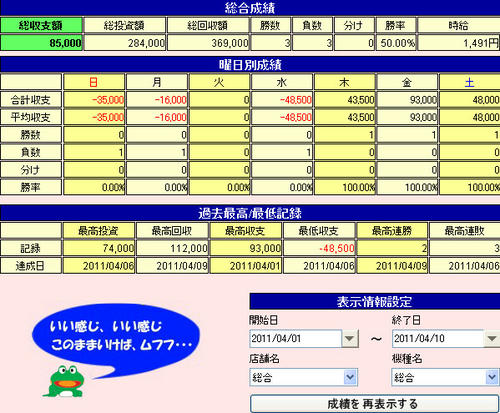
Task: Click the 終了日 field showing 2011/04/10
Action: (438, 339)
